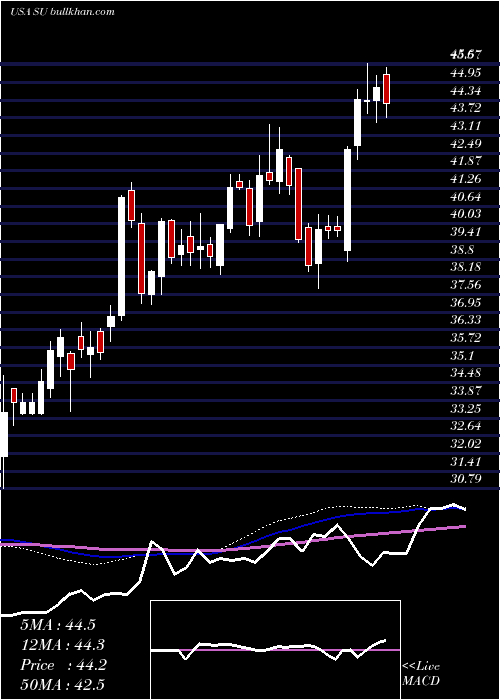Click the 38.18 price axis label
The width and height of the screenshot is (500, 700).
point(466,267)
